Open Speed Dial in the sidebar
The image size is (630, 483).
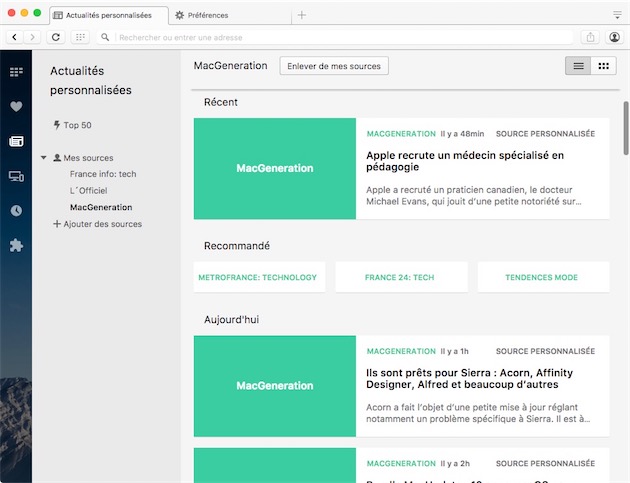tap(16, 72)
